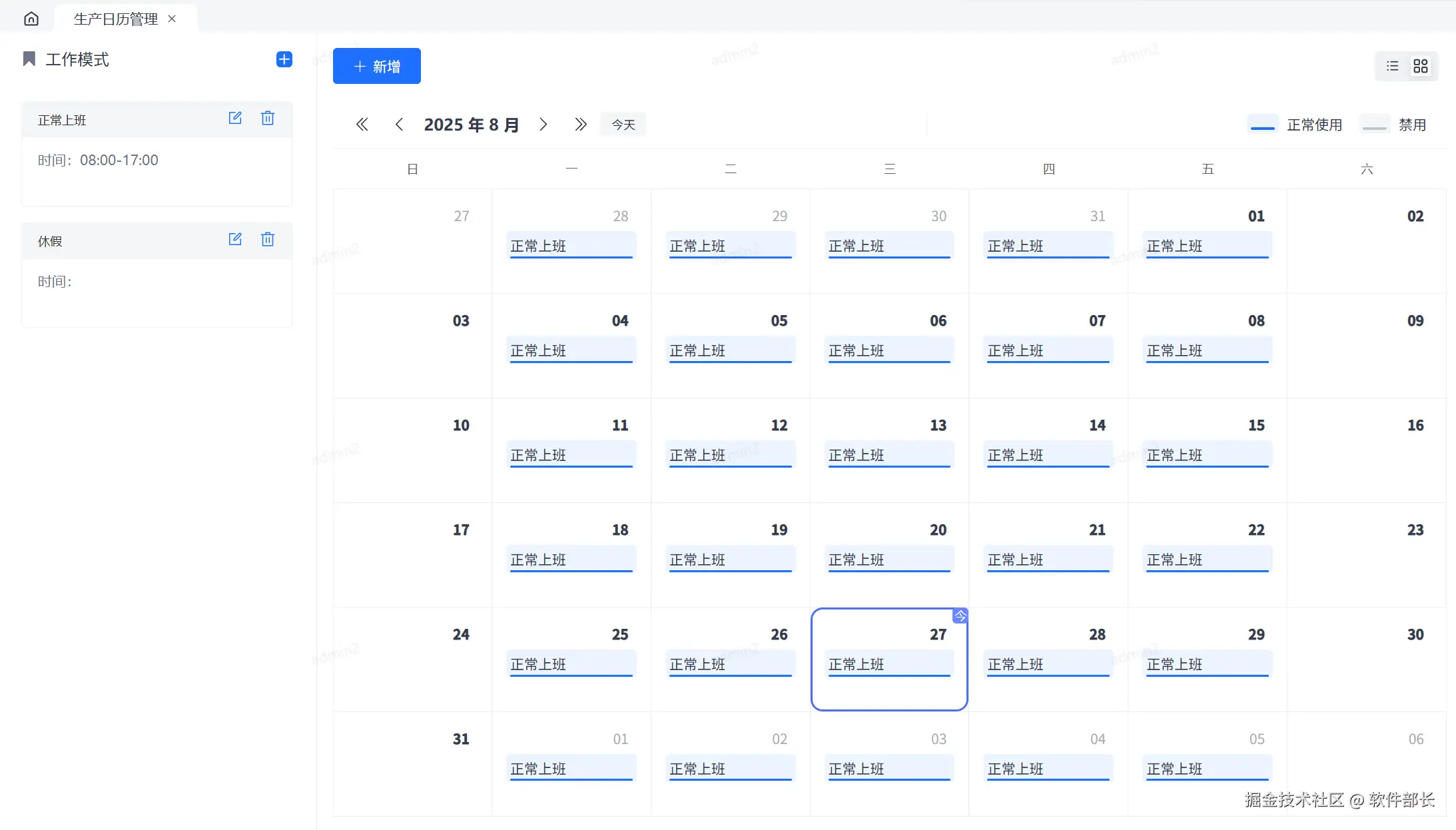Click the home icon in tab bar
This screenshot has height=830, width=1456.
pos(31,19)
